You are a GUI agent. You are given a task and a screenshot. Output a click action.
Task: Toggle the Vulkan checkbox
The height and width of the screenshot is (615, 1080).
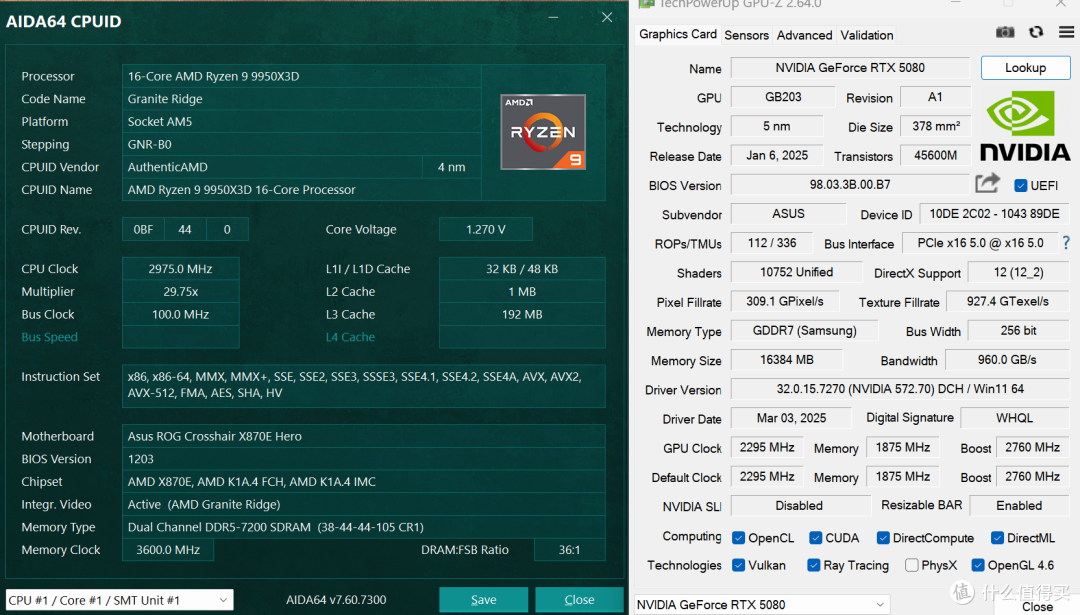click(x=738, y=565)
